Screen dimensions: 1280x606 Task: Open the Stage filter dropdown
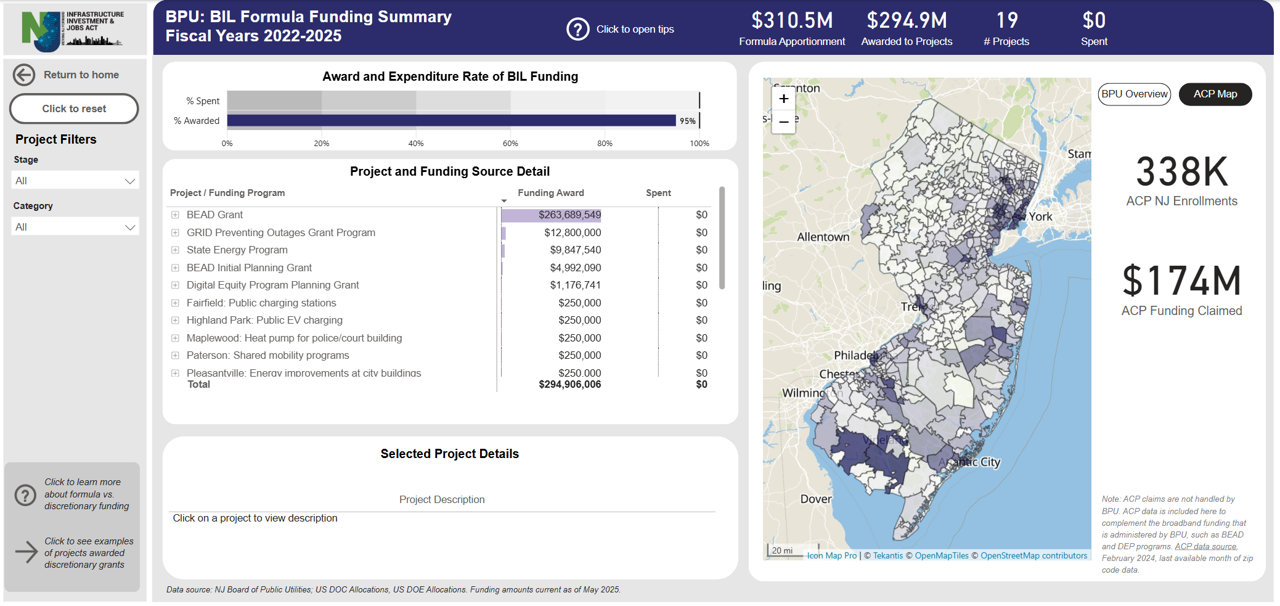coord(75,181)
